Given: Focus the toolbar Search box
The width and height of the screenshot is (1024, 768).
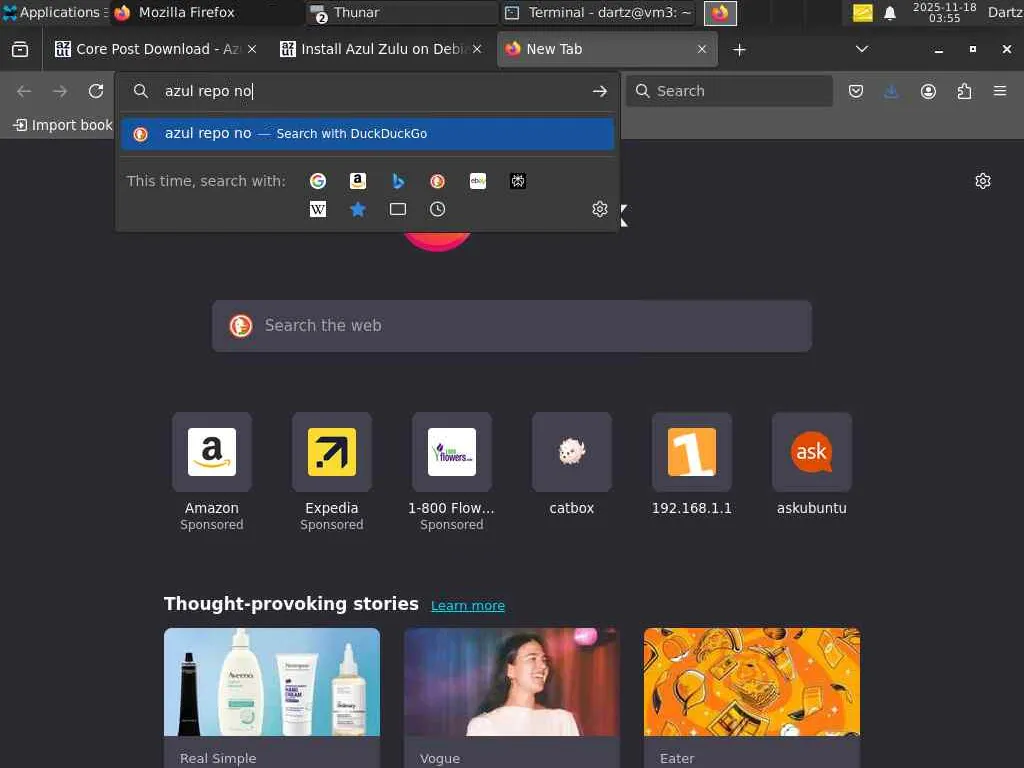Looking at the screenshot, I should 729,91.
